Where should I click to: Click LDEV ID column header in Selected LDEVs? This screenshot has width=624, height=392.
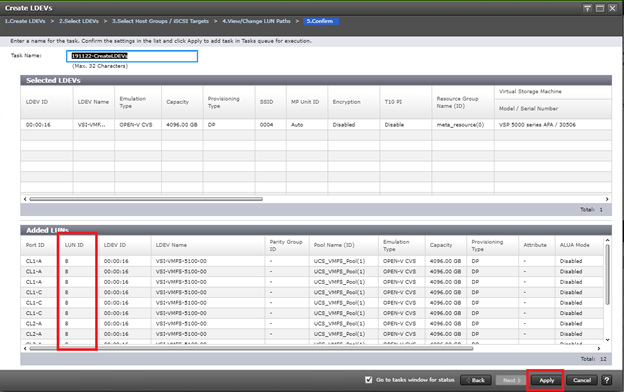pyautogui.click(x=47, y=102)
